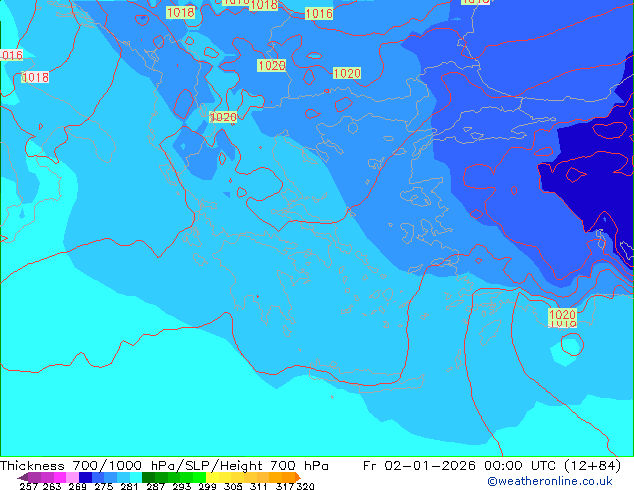This screenshot has height=490, width=634.
Task: Pick the orange arrow tip at the legend end
Action: pyautogui.click(x=298, y=477)
